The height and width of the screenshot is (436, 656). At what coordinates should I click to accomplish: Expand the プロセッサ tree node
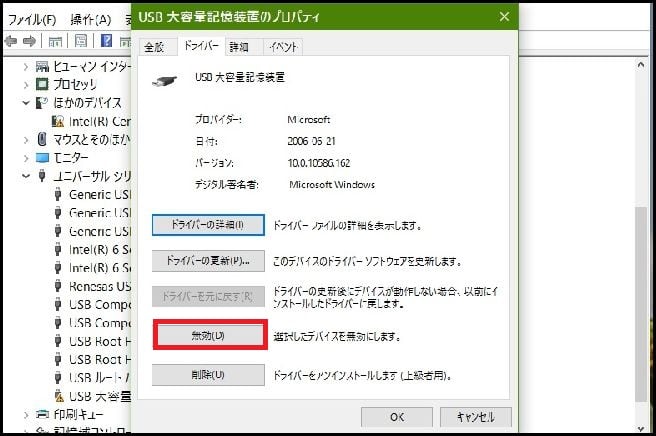click(26, 85)
